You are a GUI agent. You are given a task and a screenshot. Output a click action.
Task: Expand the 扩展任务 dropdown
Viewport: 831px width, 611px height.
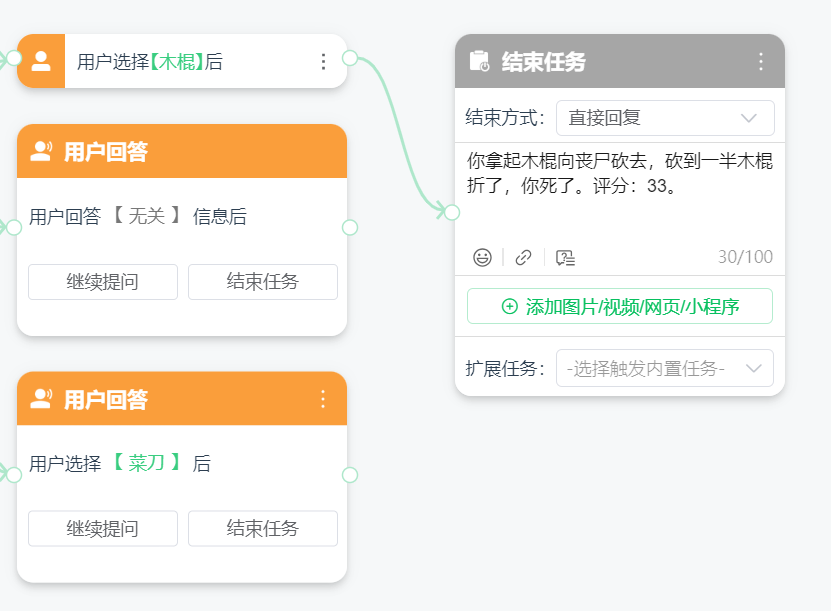click(665, 368)
